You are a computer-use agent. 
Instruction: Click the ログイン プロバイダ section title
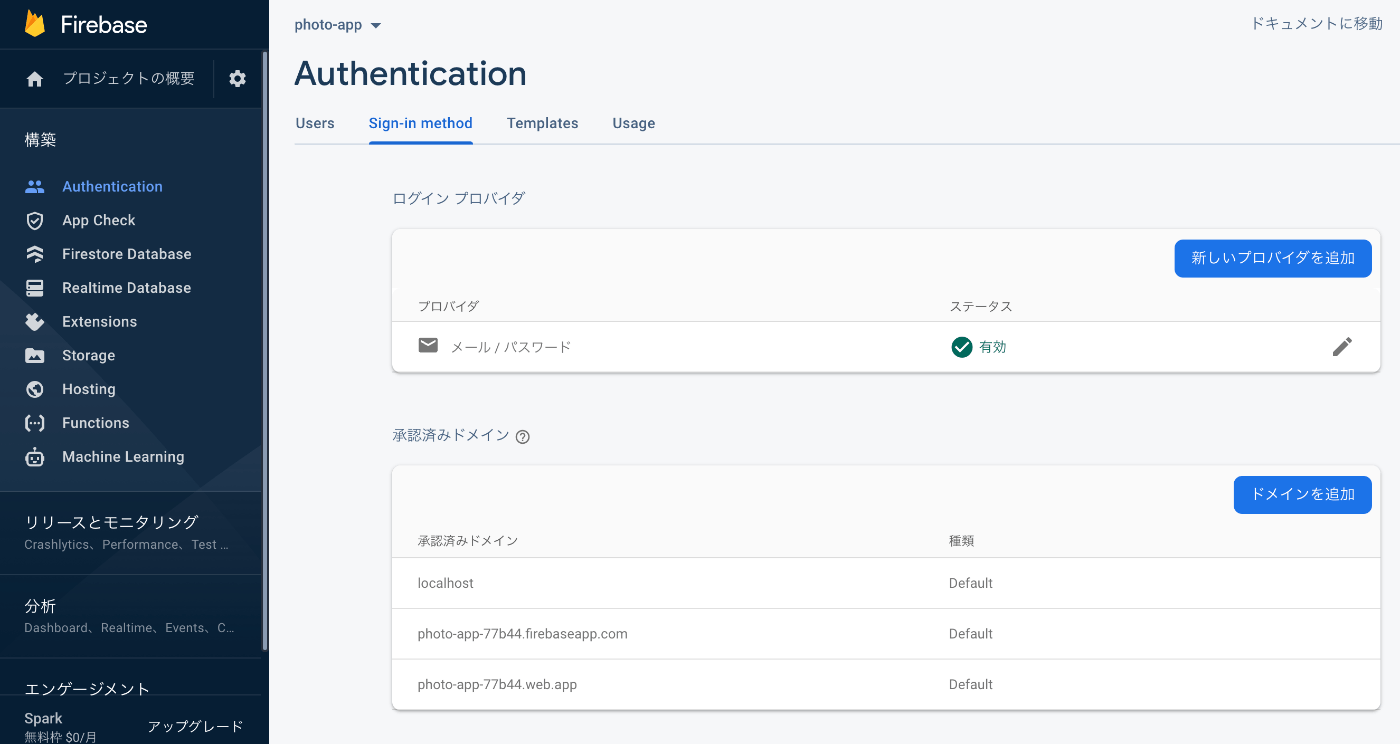click(459, 198)
